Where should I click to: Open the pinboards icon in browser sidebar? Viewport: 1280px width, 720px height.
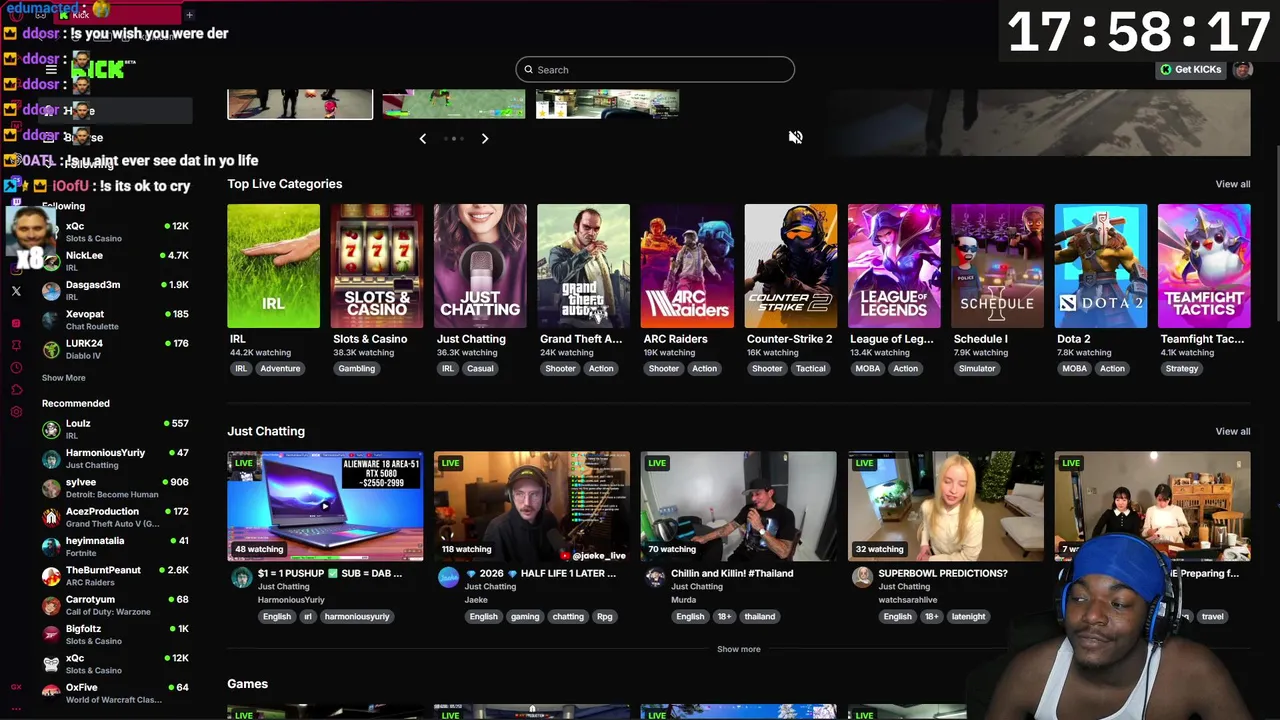tap(16, 345)
